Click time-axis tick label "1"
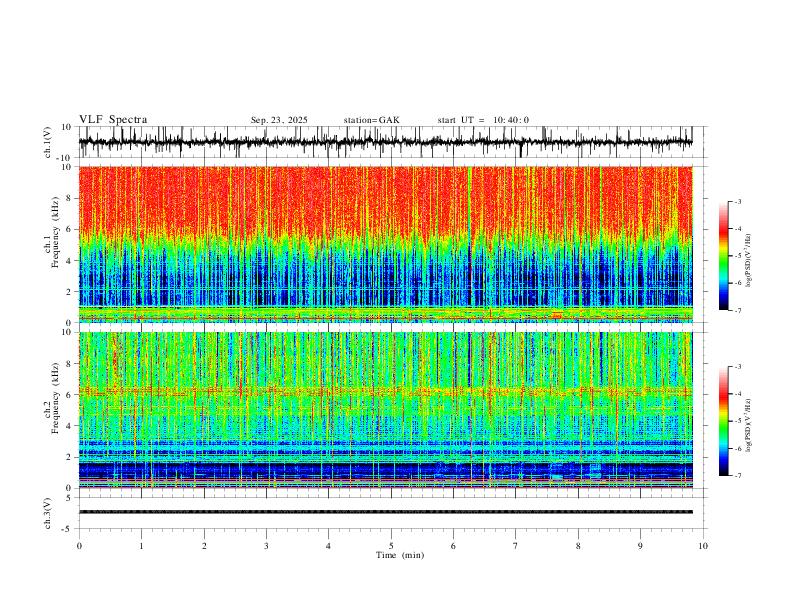This screenshot has height=612, width=792. coord(142,546)
